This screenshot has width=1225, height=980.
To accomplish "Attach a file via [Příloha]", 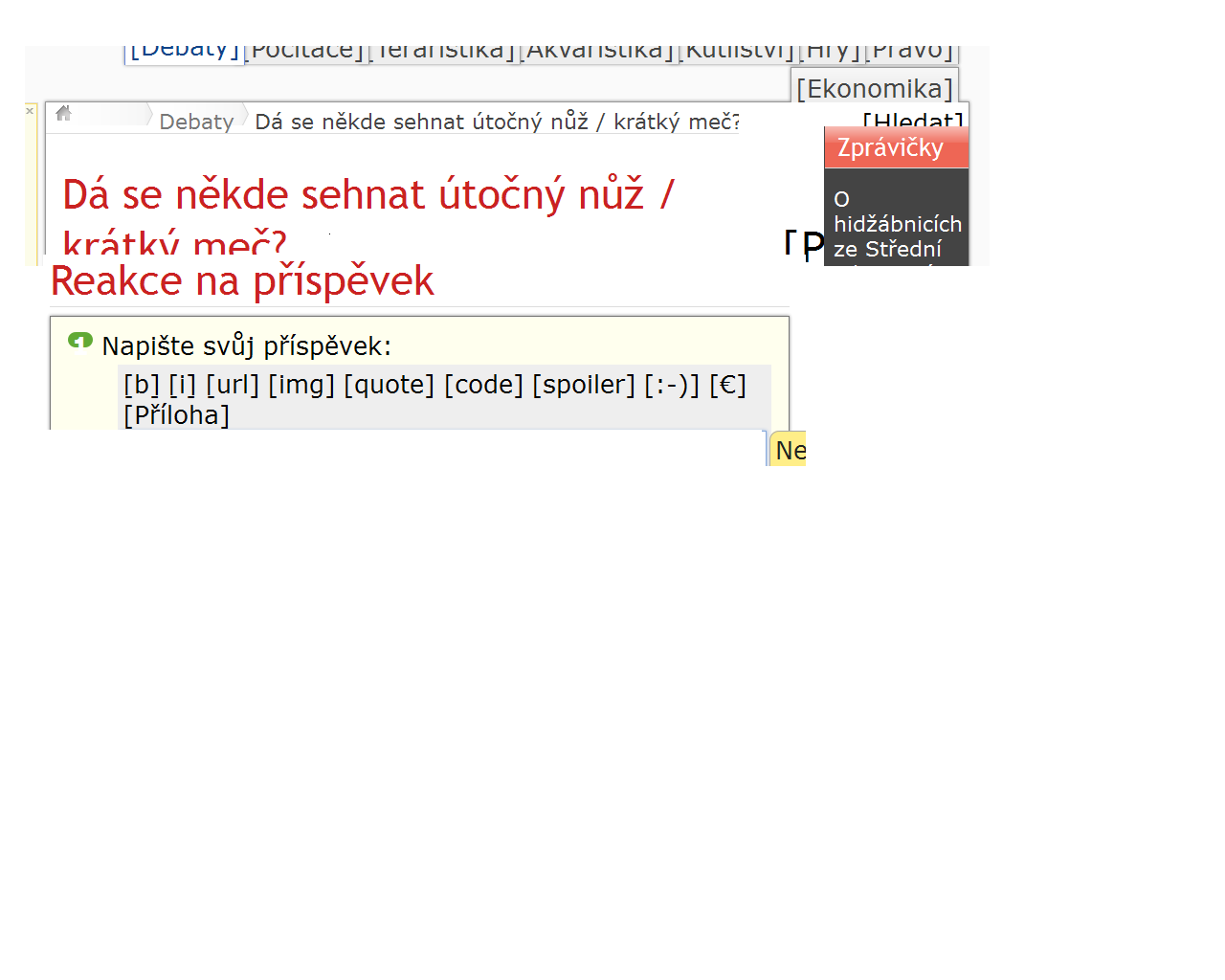I will 177,415.
